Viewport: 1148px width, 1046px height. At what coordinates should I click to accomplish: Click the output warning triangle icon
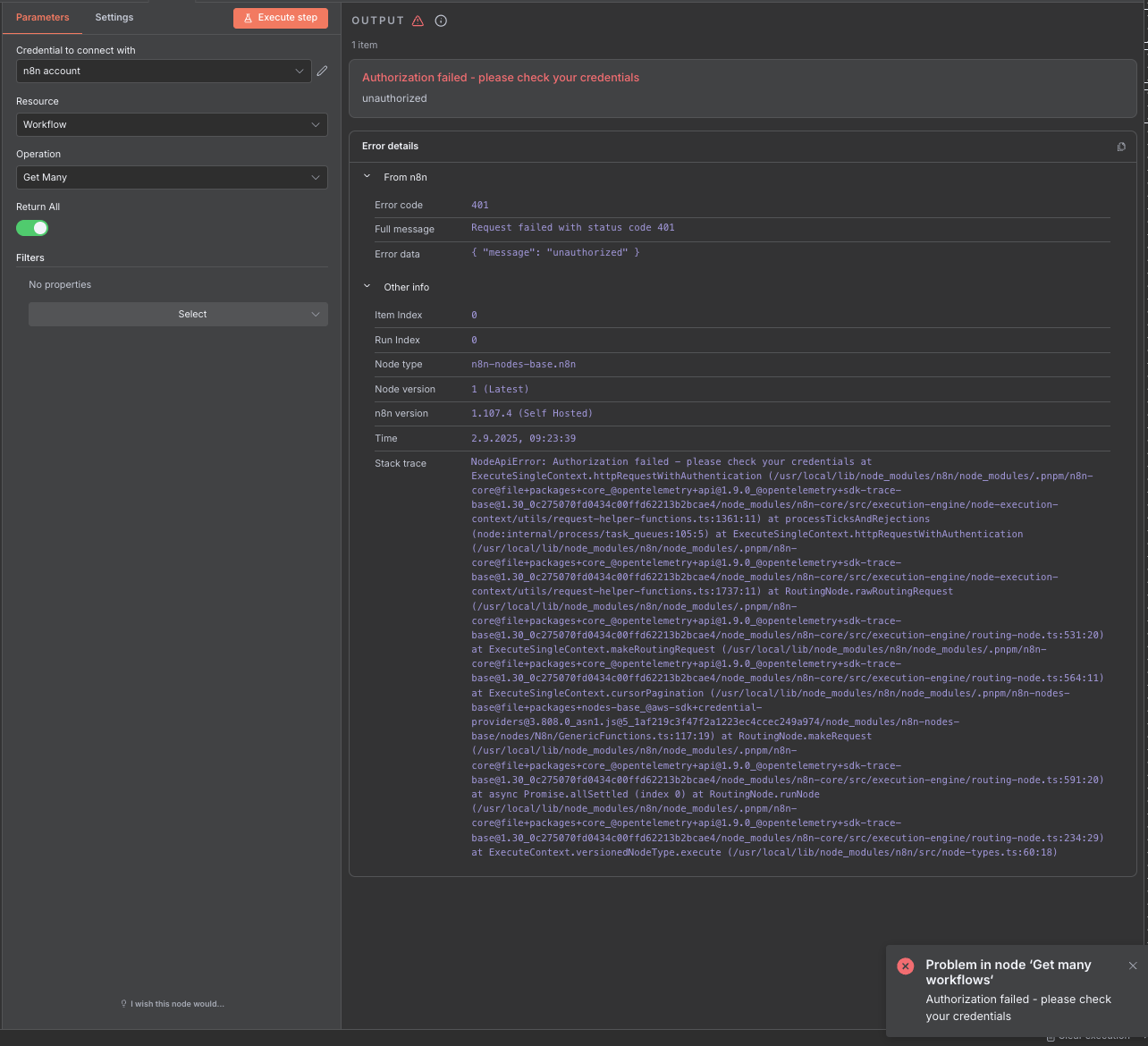(x=418, y=21)
